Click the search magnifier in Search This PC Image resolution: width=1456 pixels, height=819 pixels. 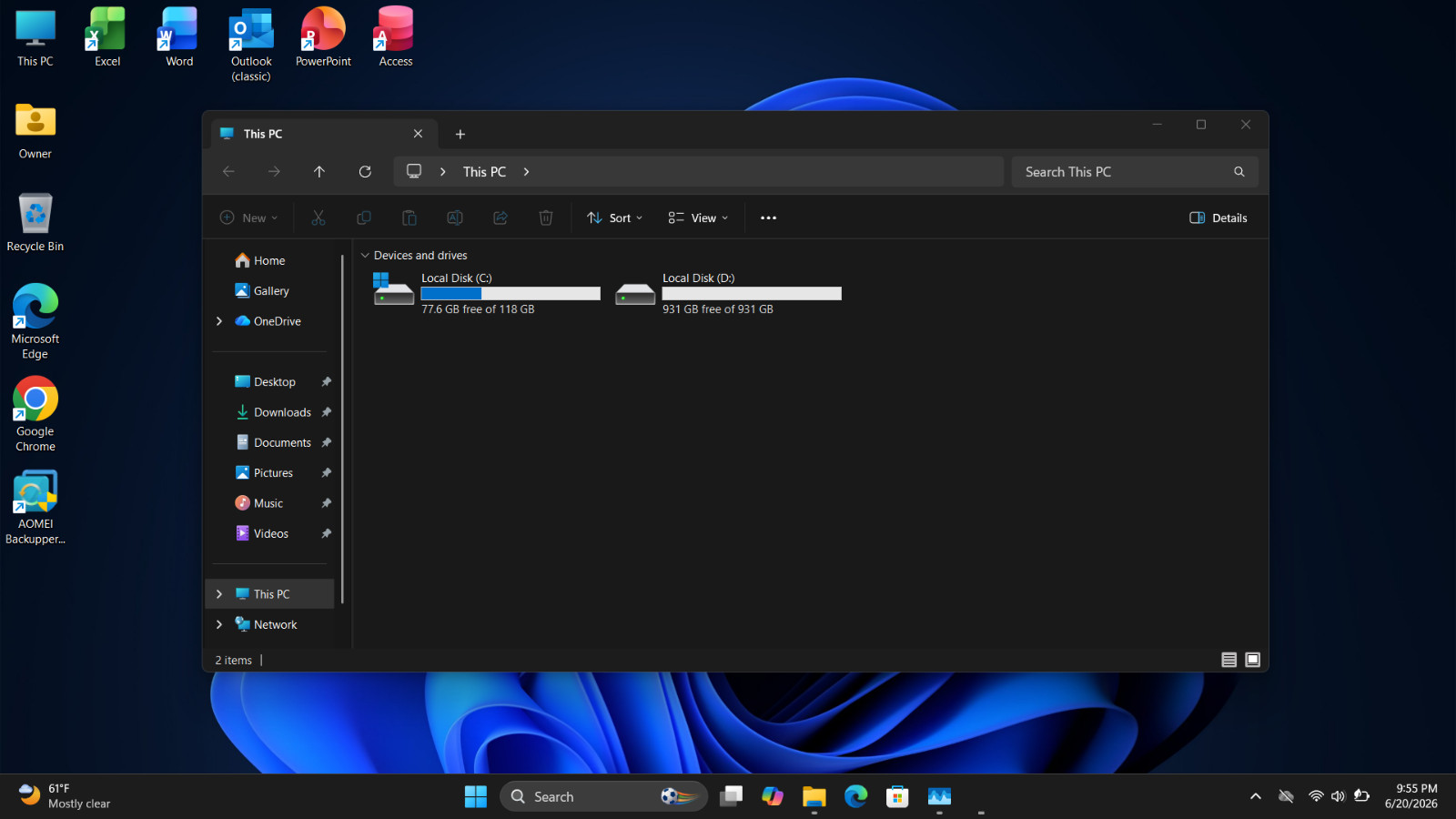tap(1239, 172)
